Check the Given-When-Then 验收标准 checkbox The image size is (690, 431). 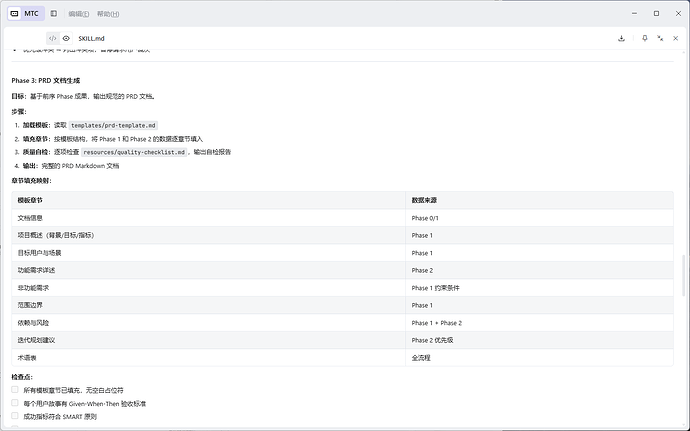pyautogui.click(x=15, y=403)
